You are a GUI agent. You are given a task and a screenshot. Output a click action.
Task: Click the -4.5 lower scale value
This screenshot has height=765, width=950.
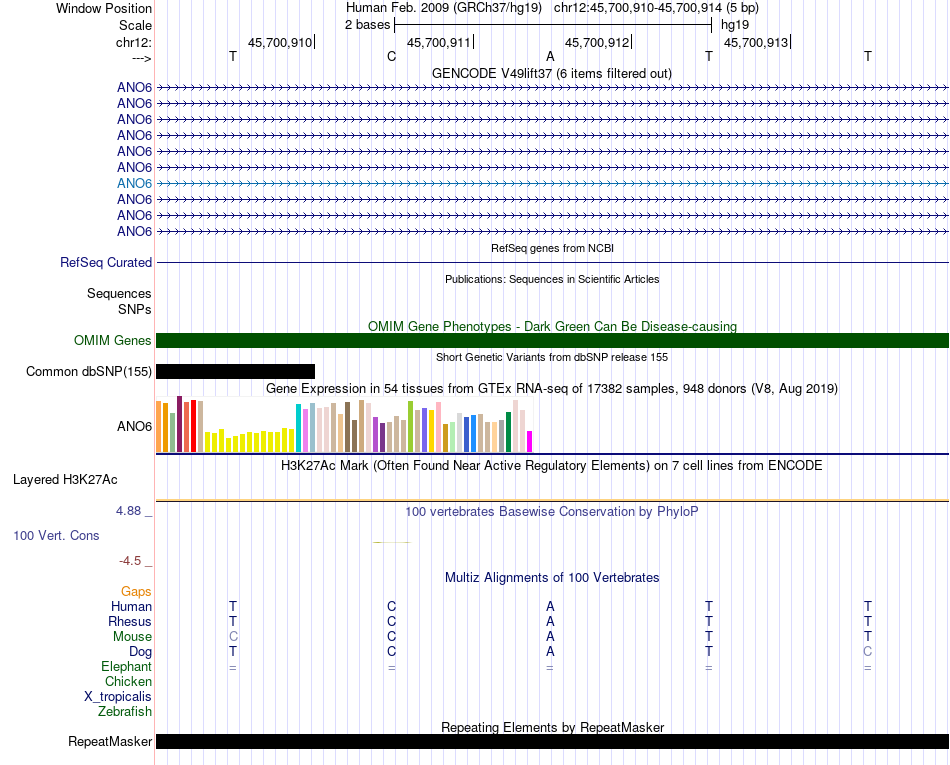pyautogui.click(x=130, y=561)
